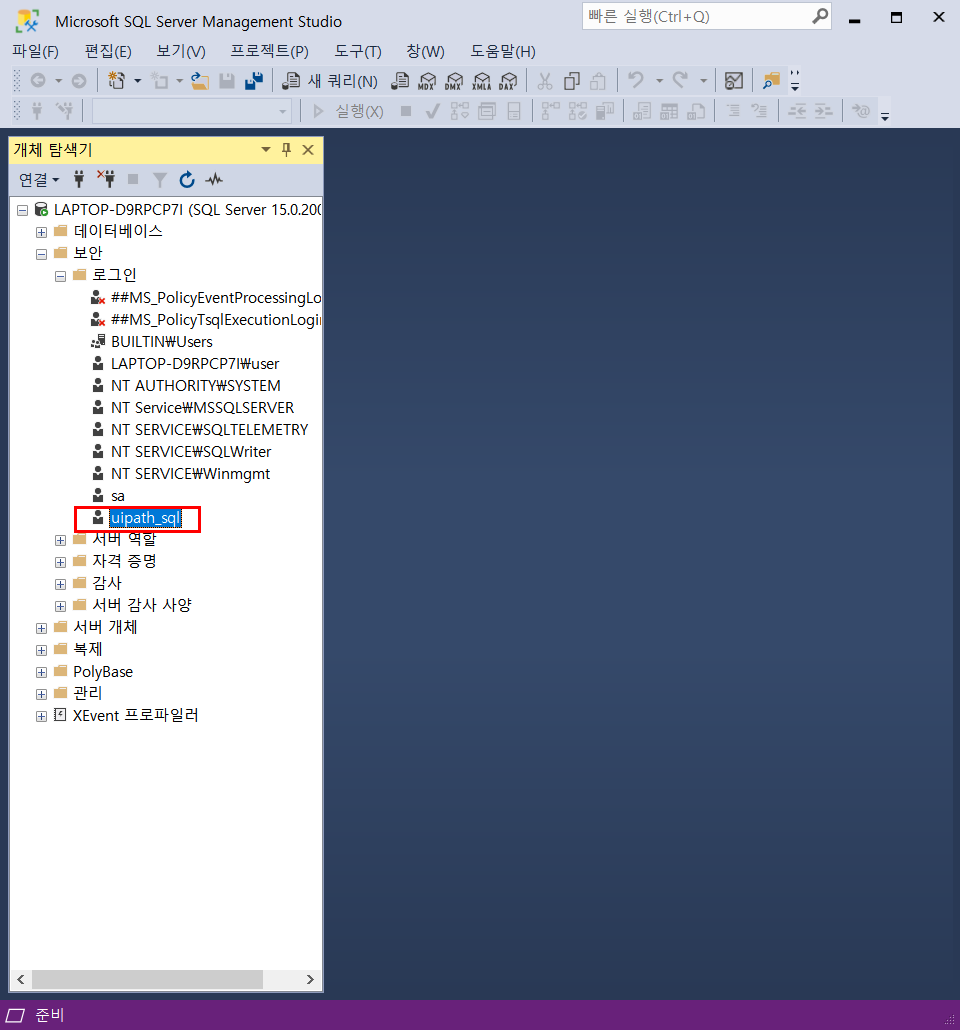The height and width of the screenshot is (1030, 960).
Task: Expand the PolyBase folder
Action: tap(41, 672)
